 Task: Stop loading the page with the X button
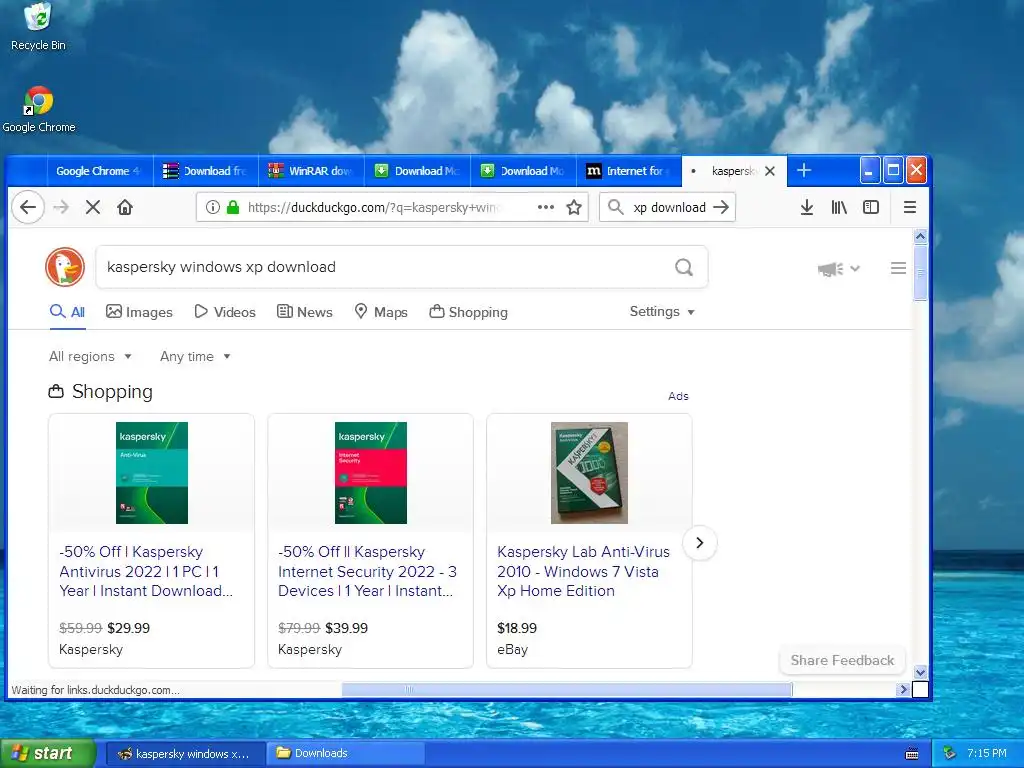[93, 208]
